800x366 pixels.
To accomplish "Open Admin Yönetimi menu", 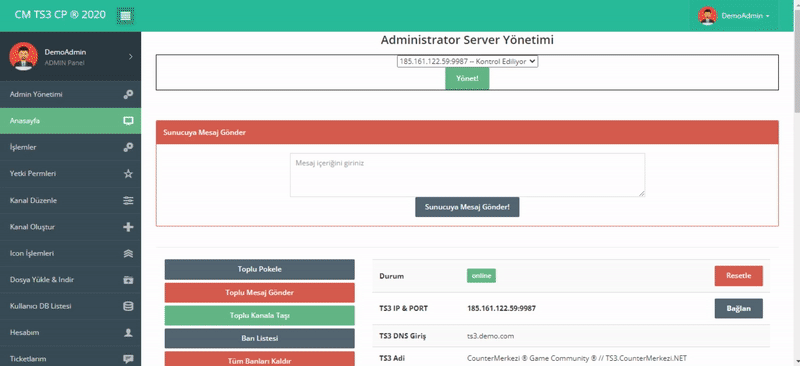I will tap(70, 94).
